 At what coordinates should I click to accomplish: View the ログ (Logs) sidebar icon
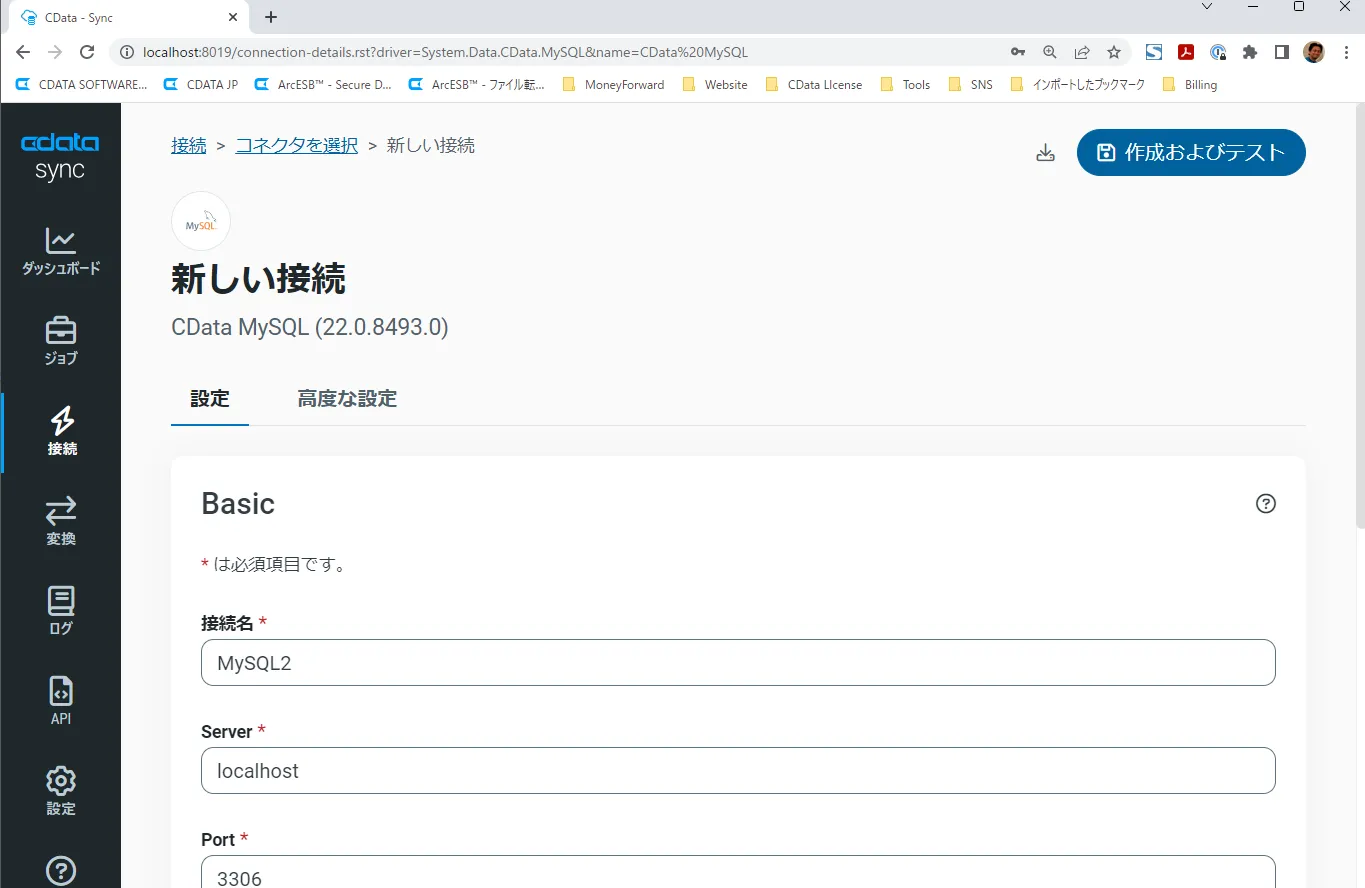click(60, 610)
